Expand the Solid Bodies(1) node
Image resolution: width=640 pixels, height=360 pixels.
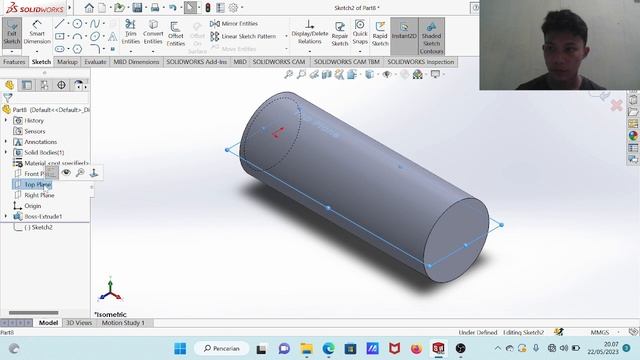(x=6, y=152)
